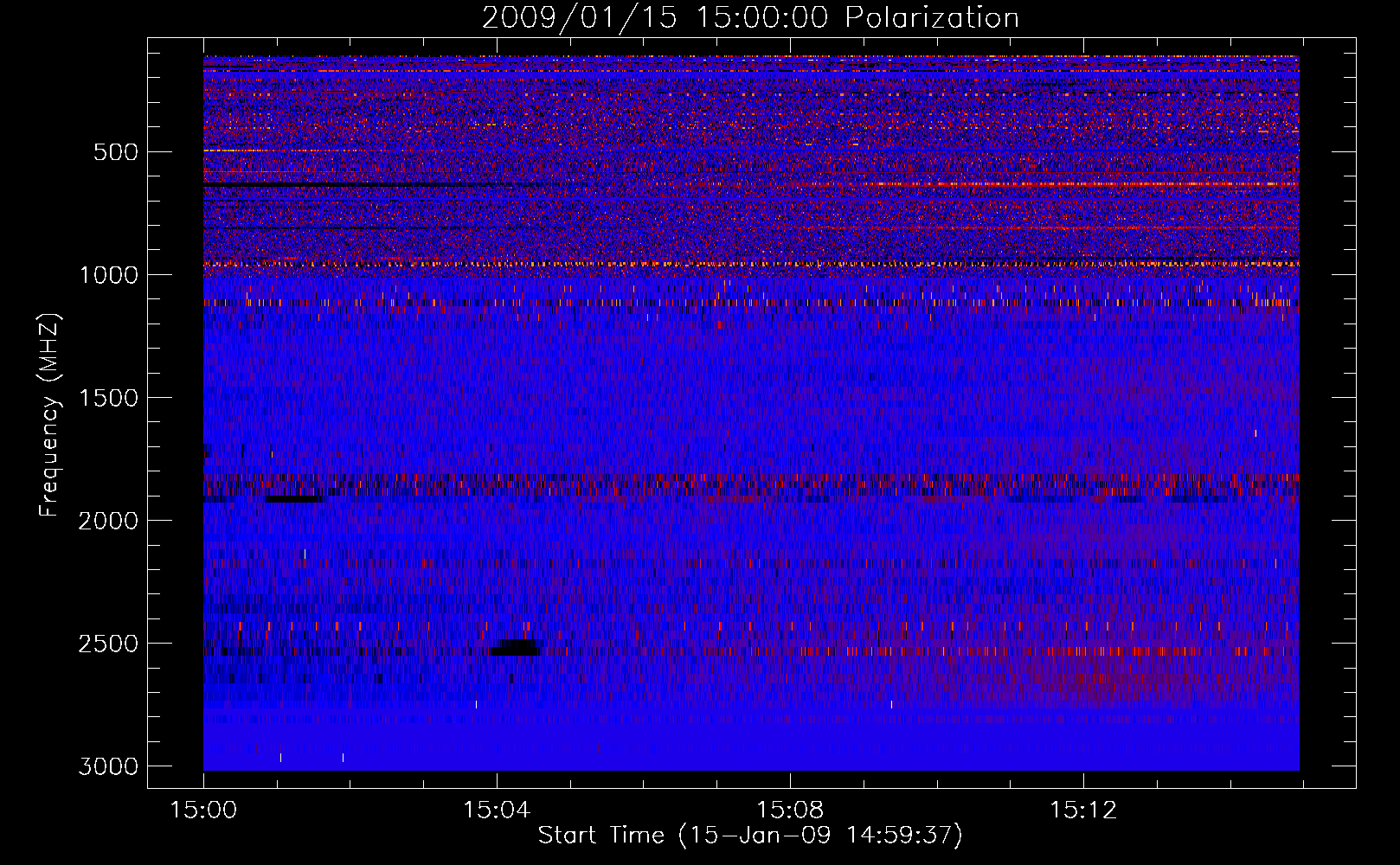Click the black data gap near 2500 MHz
This screenshot has width=1400, height=865.
(516, 648)
